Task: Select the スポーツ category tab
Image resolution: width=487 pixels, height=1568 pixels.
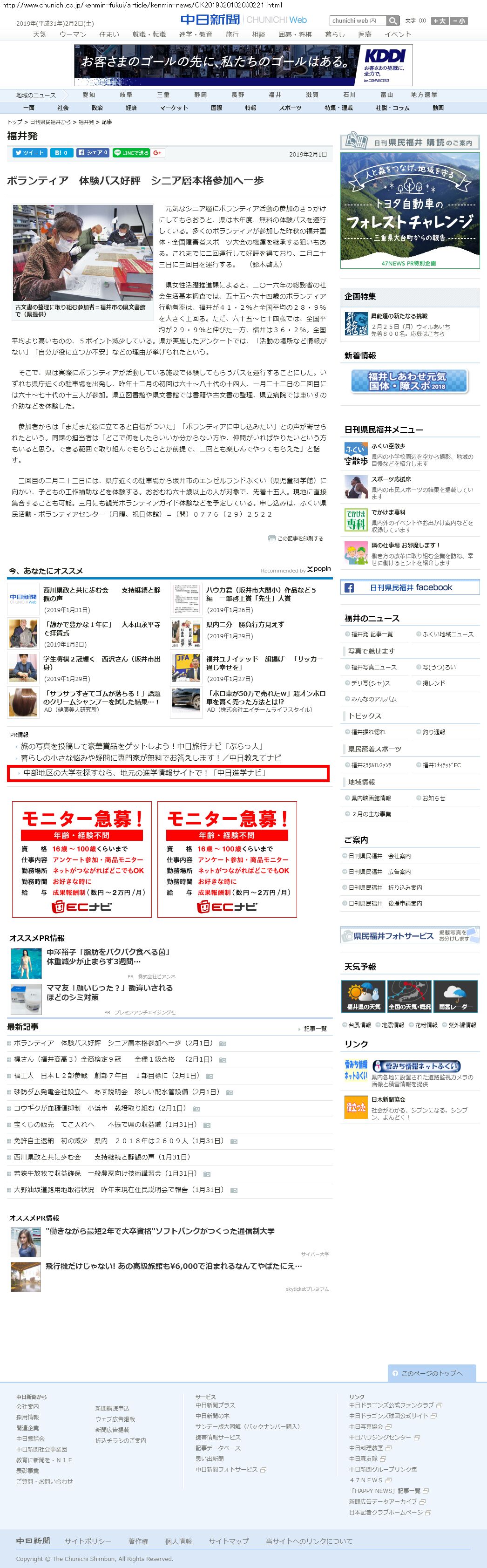Action: click(290, 108)
